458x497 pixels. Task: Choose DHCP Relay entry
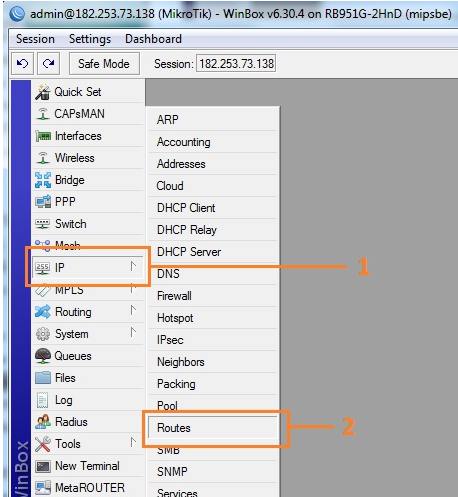coord(213,230)
